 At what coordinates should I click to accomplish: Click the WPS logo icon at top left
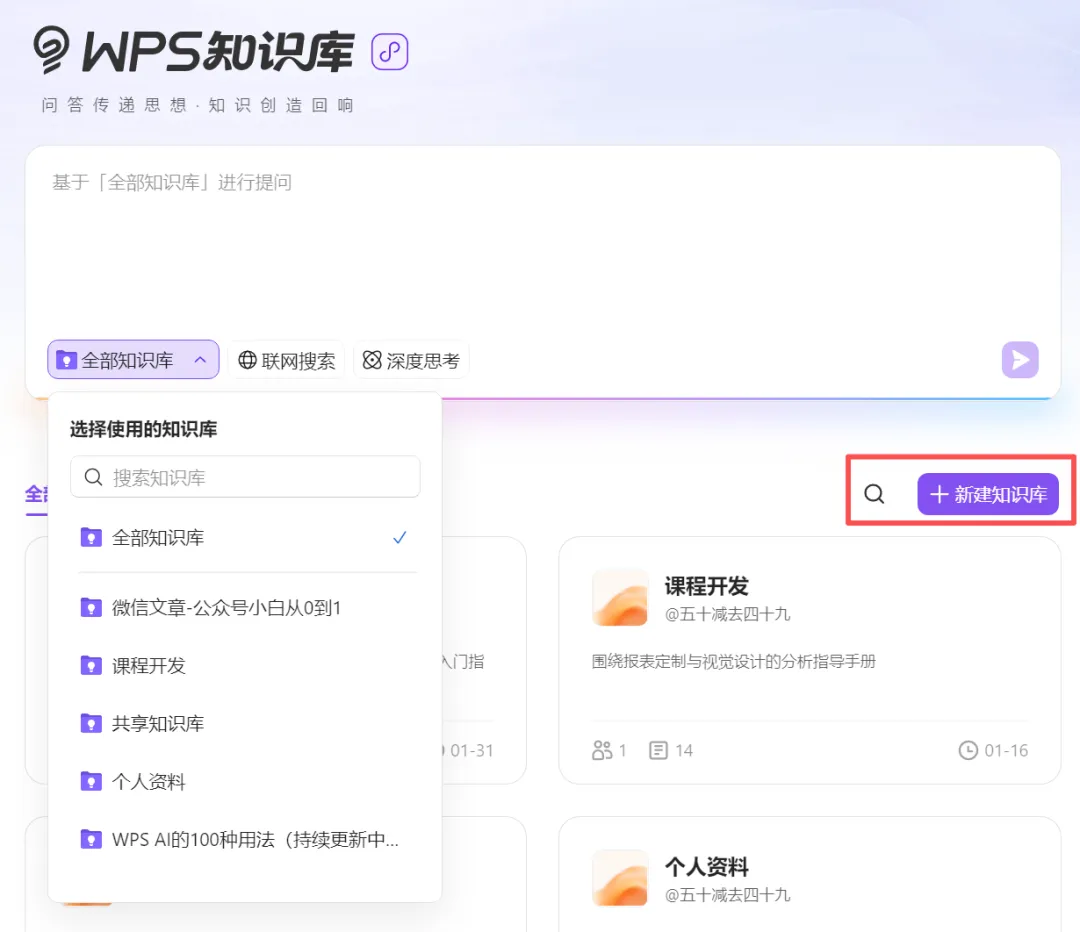[x=51, y=50]
